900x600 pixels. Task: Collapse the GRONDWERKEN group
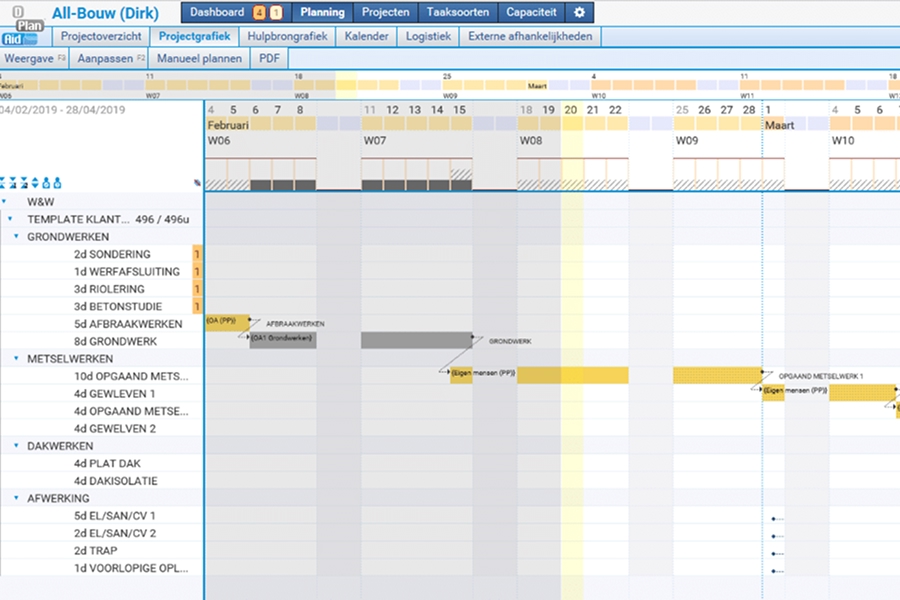16,237
